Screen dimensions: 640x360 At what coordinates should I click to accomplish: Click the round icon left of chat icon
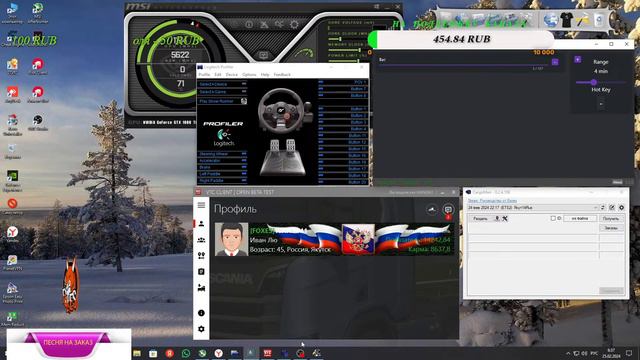point(432,210)
